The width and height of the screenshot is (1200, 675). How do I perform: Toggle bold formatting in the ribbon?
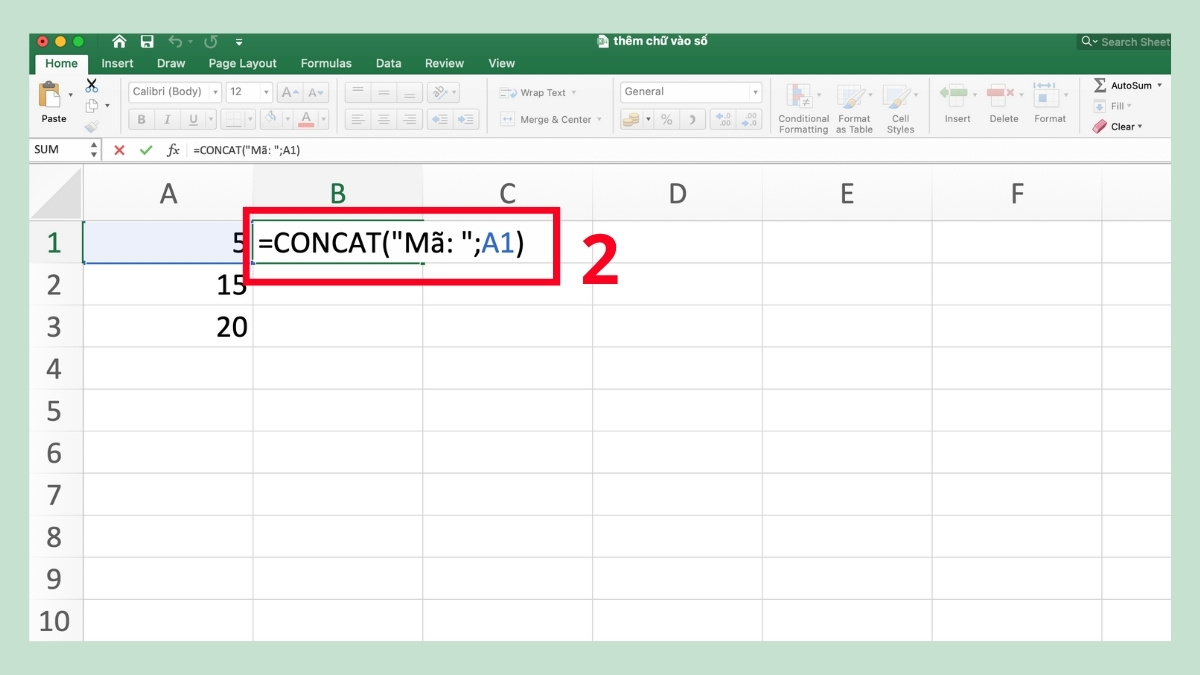[141, 118]
